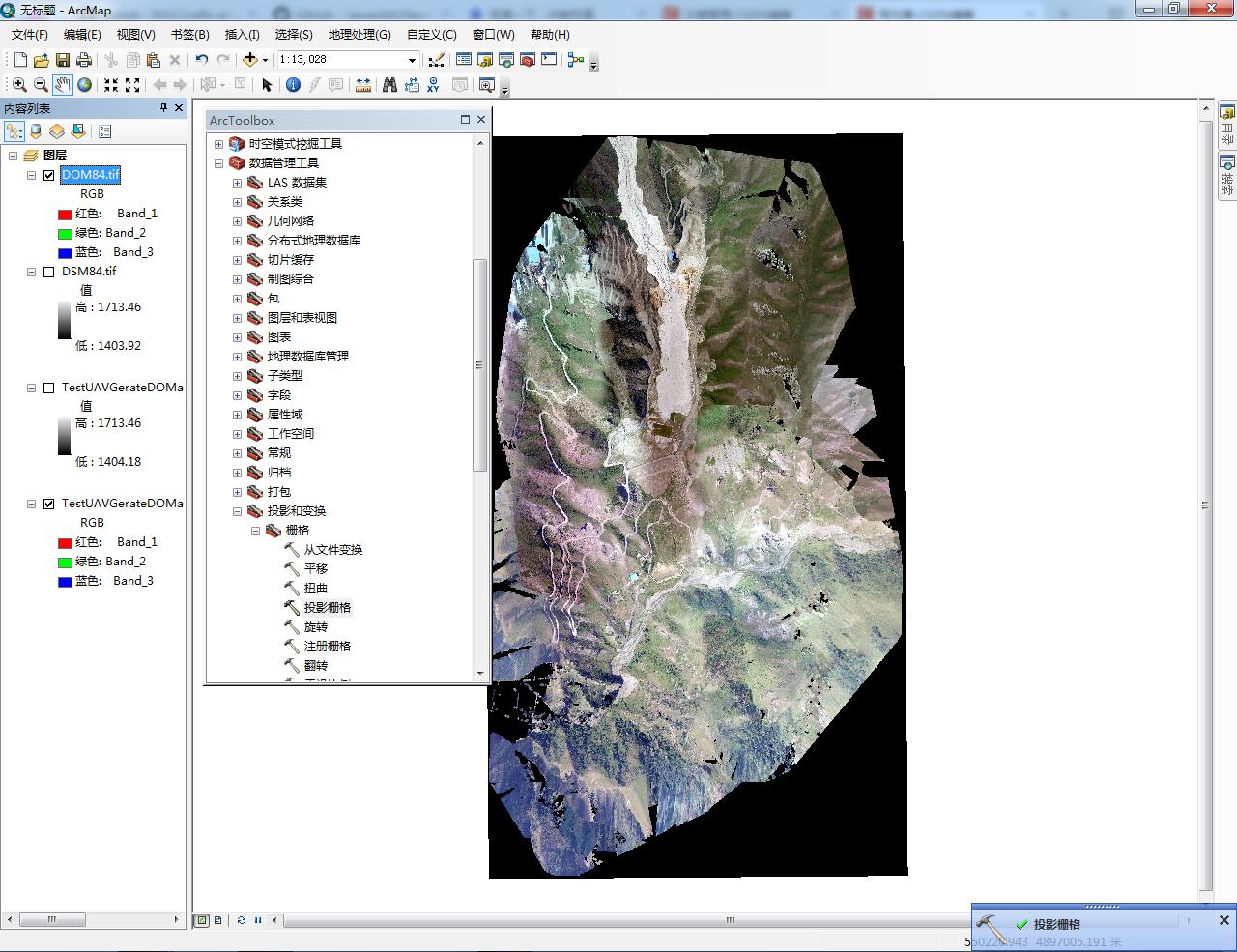Activate the Pan hand tool

click(x=63, y=85)
